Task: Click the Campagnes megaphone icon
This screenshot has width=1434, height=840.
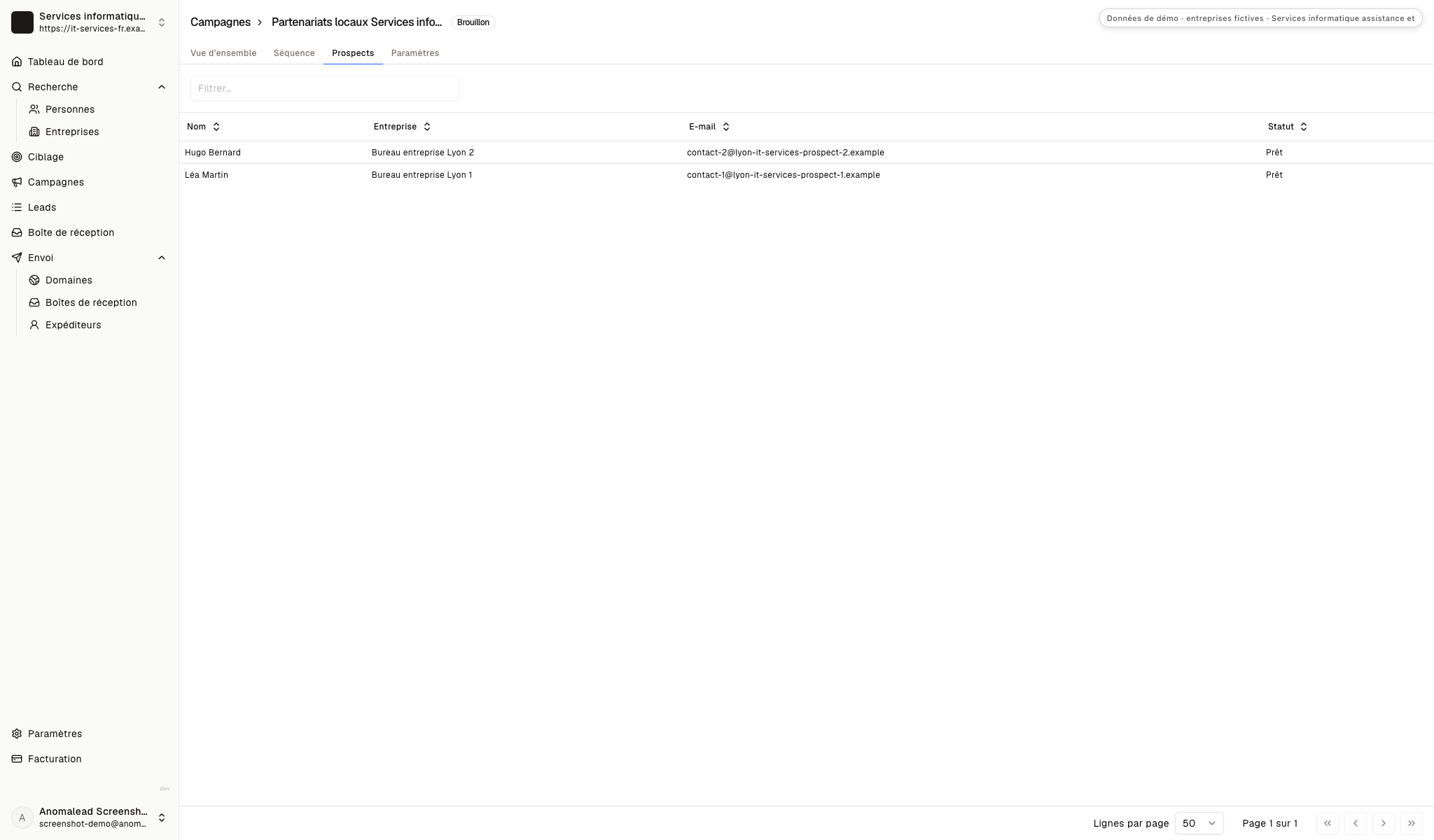Action: point(17,182)
